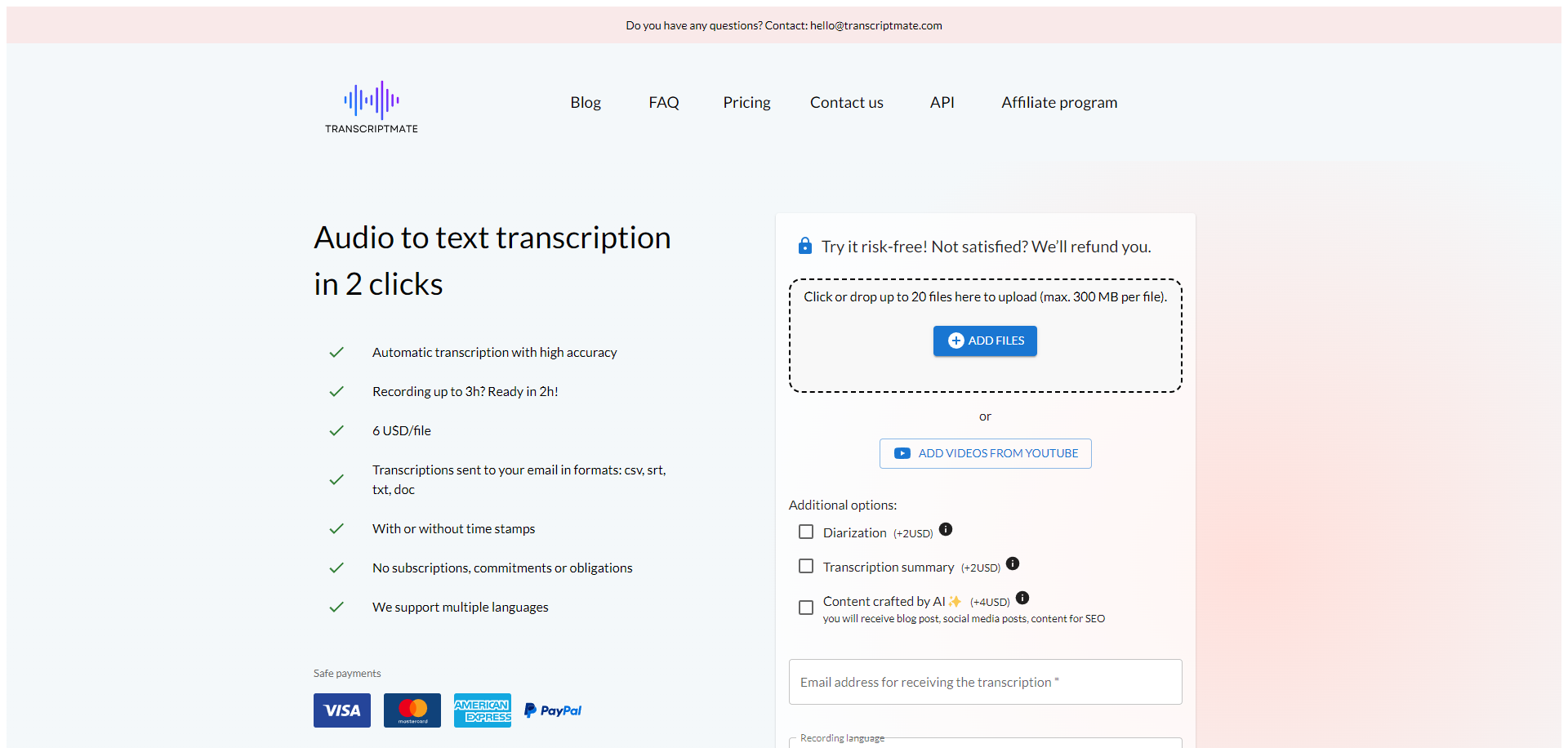Click the dashed file drop upload area
The height and width of the screenshot is (748, 1568).
tap(986, 336)
